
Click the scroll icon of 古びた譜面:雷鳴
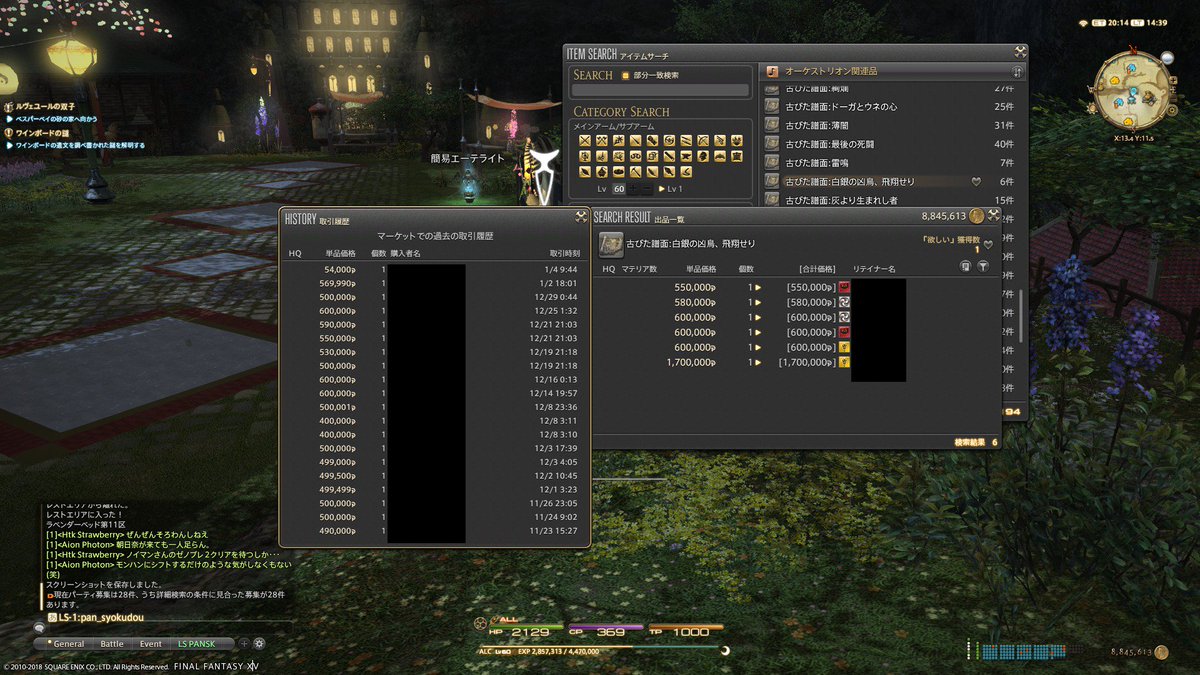click(x=772, y=163)
